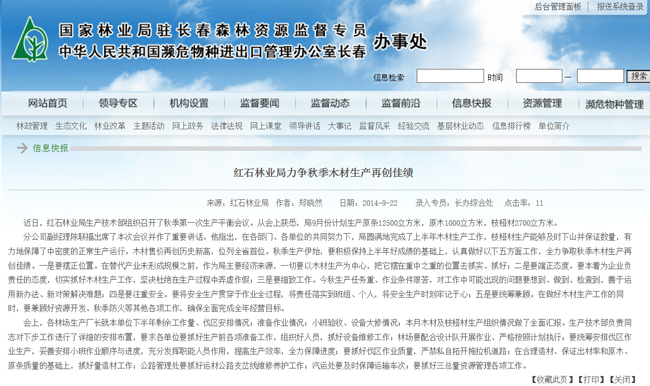The image size is (650, 386).
Task: Click the 办事处 header text
Action: (x=400, y=41)
